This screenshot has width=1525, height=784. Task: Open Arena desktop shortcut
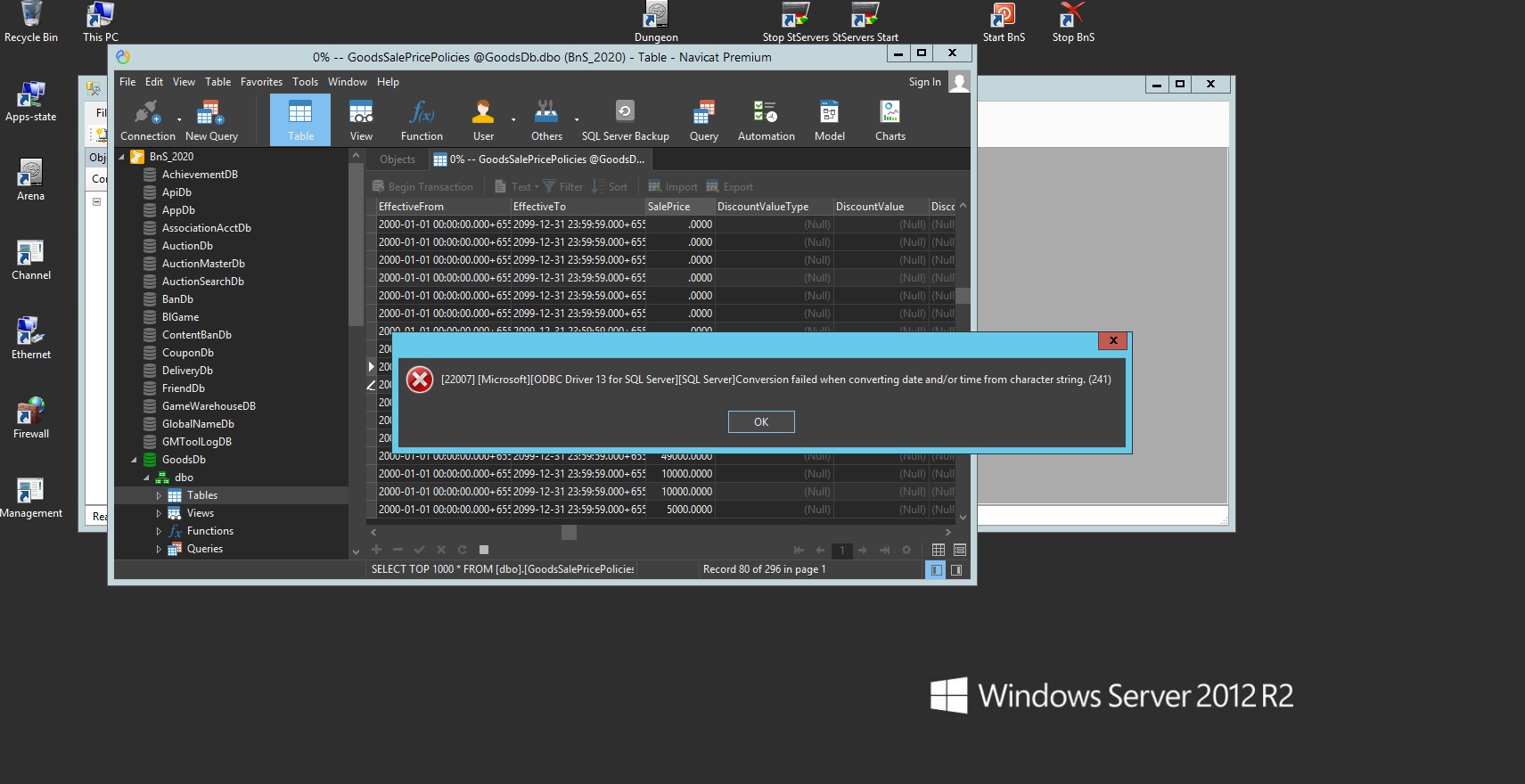pos(30,180)
